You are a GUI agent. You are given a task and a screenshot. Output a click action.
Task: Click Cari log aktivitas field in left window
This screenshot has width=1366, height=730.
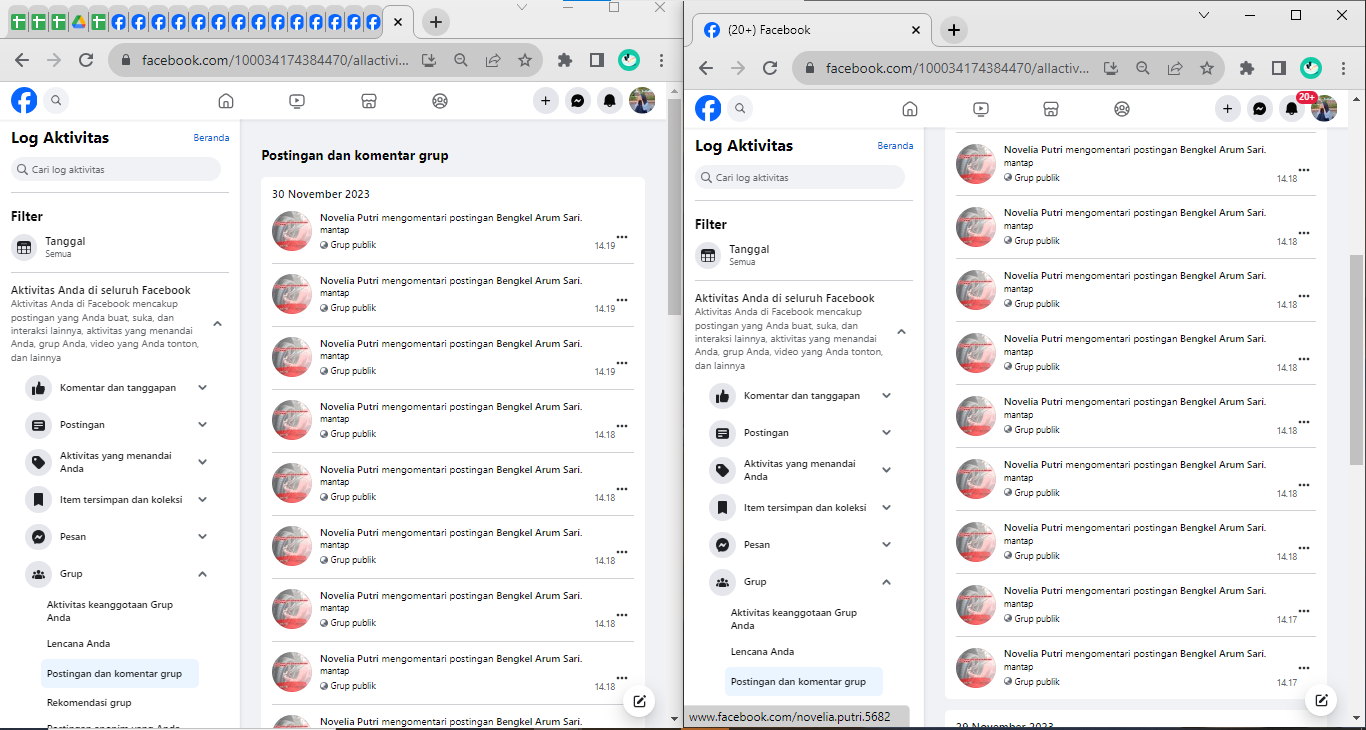tap(116, 170)
